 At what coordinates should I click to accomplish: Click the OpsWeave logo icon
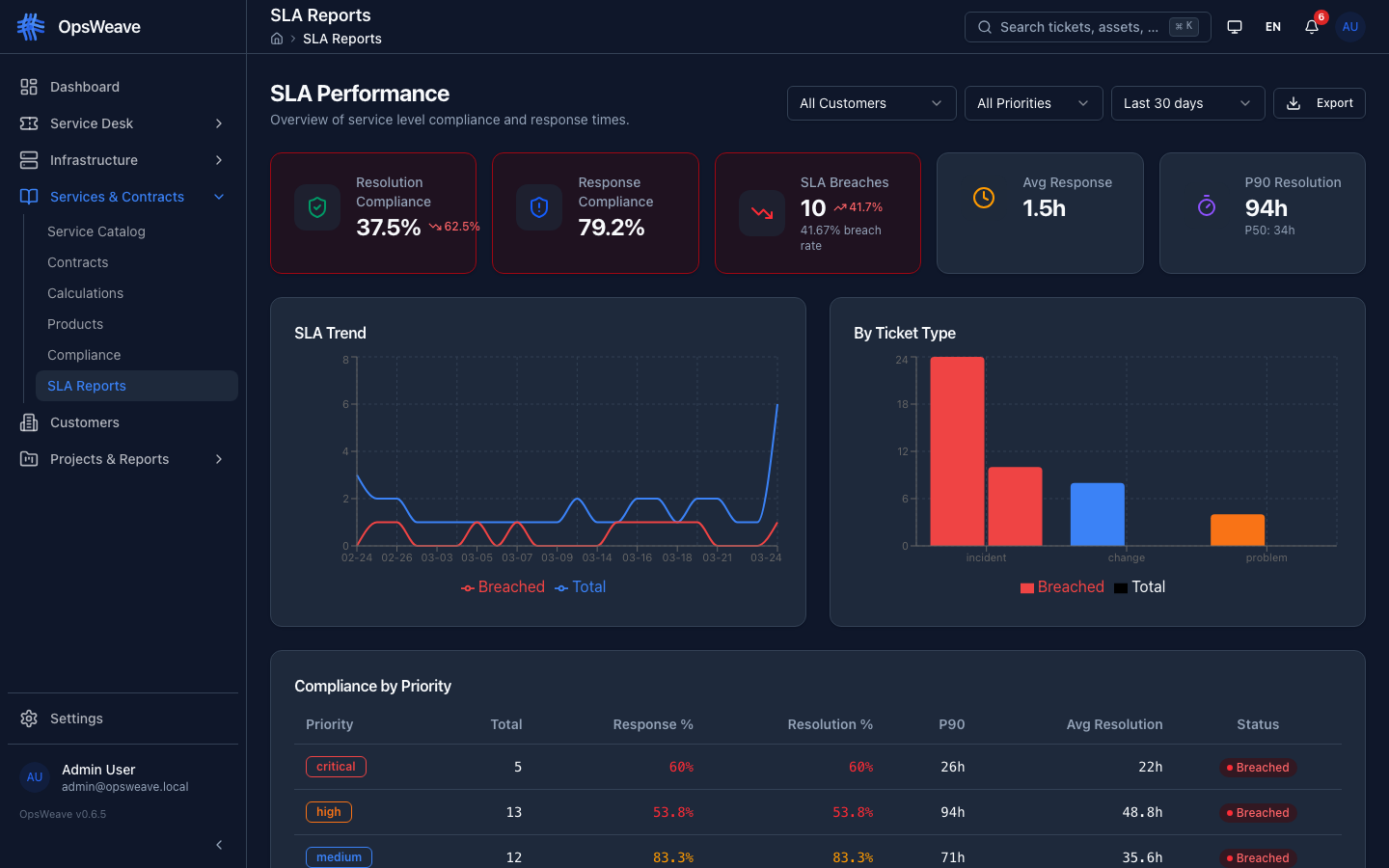coord(31,27)
